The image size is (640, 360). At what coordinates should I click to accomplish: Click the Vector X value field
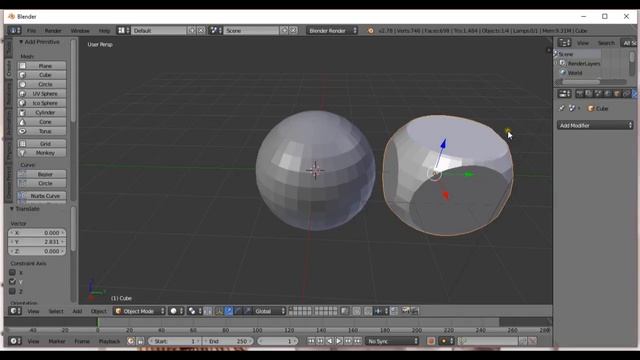point(37,233)
